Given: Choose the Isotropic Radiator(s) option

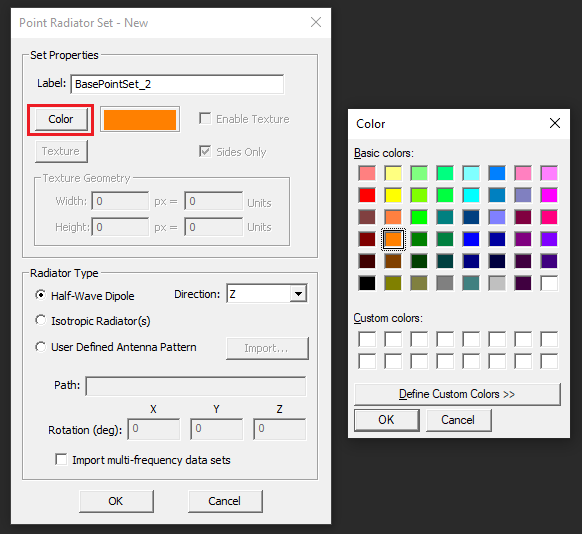Looking at the screenshot, I should [x=40, y=321].
